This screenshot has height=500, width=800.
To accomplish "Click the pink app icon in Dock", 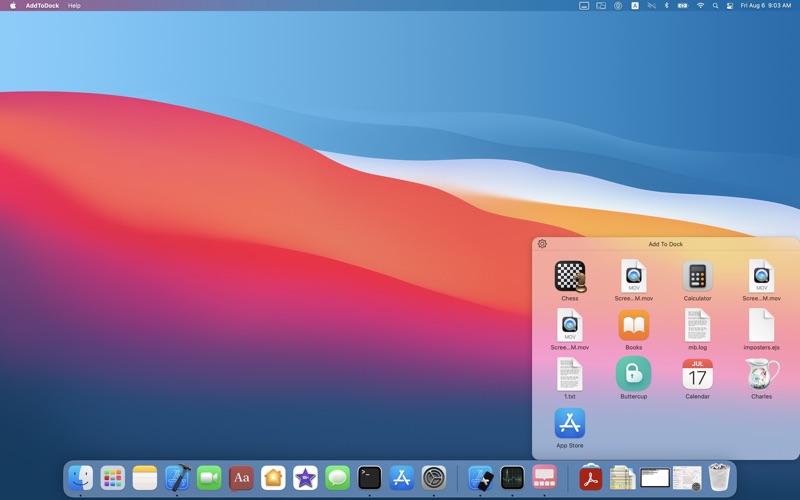I will [x=544, y=478].
